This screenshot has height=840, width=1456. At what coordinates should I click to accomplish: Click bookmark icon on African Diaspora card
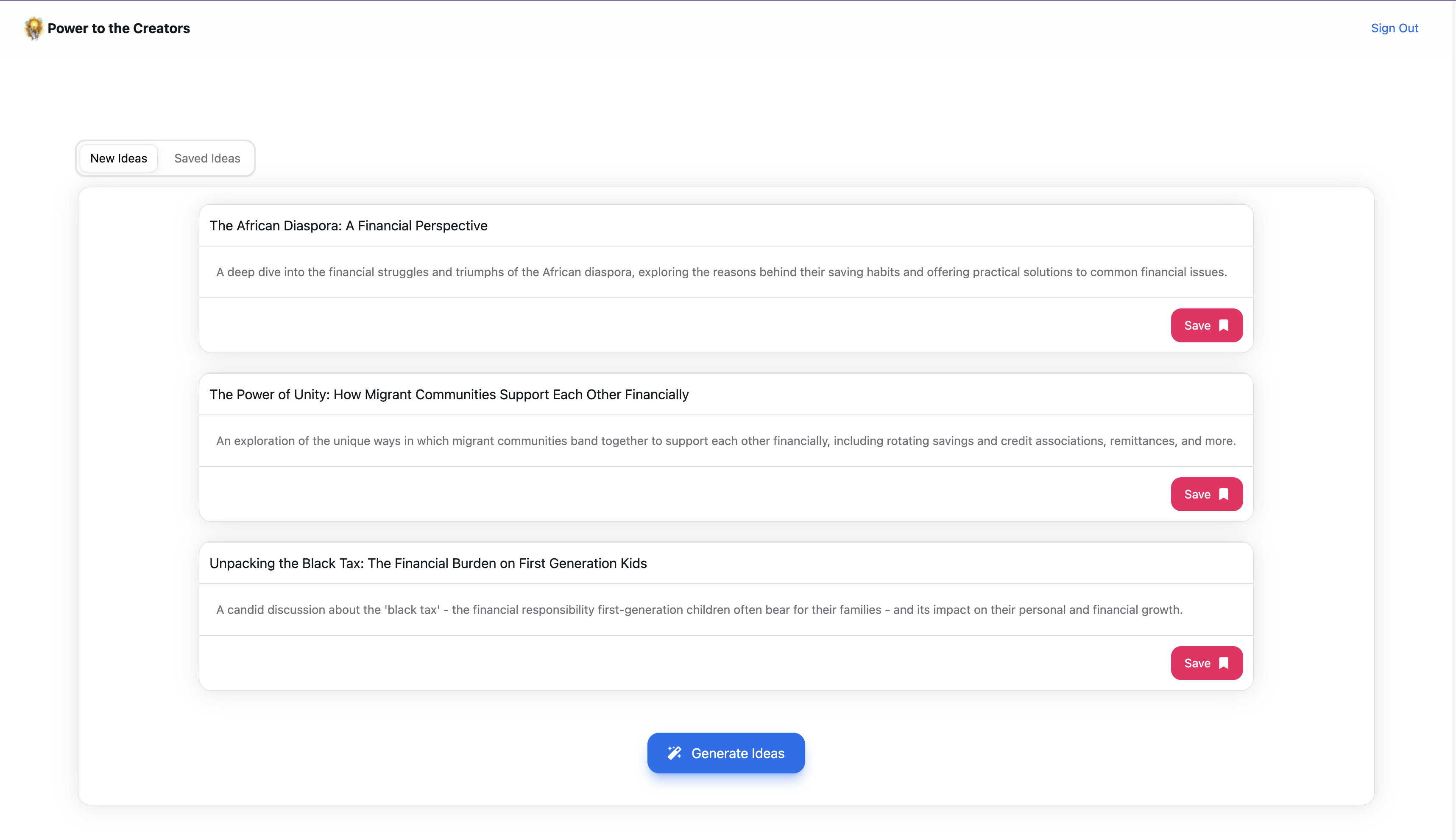[1224, 325]
